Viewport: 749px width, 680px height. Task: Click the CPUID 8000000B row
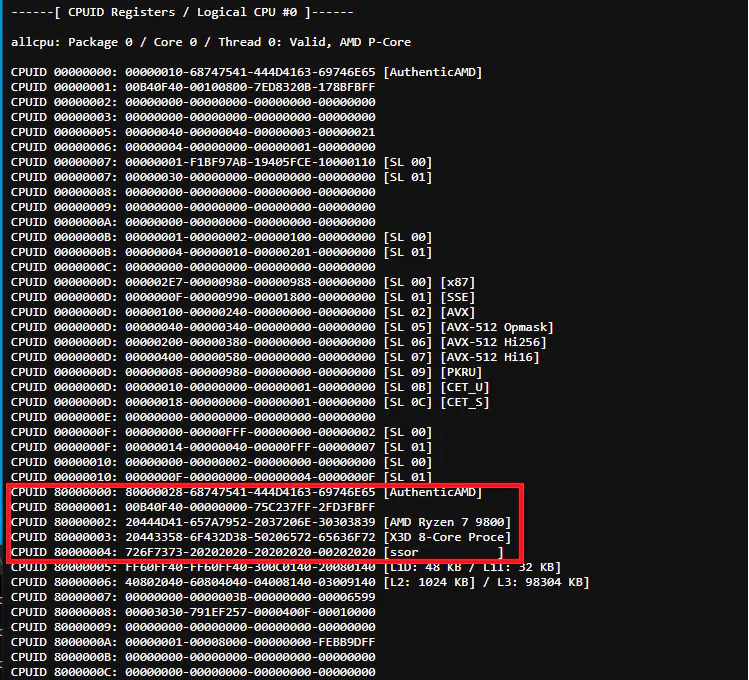(x=193, y=657)
